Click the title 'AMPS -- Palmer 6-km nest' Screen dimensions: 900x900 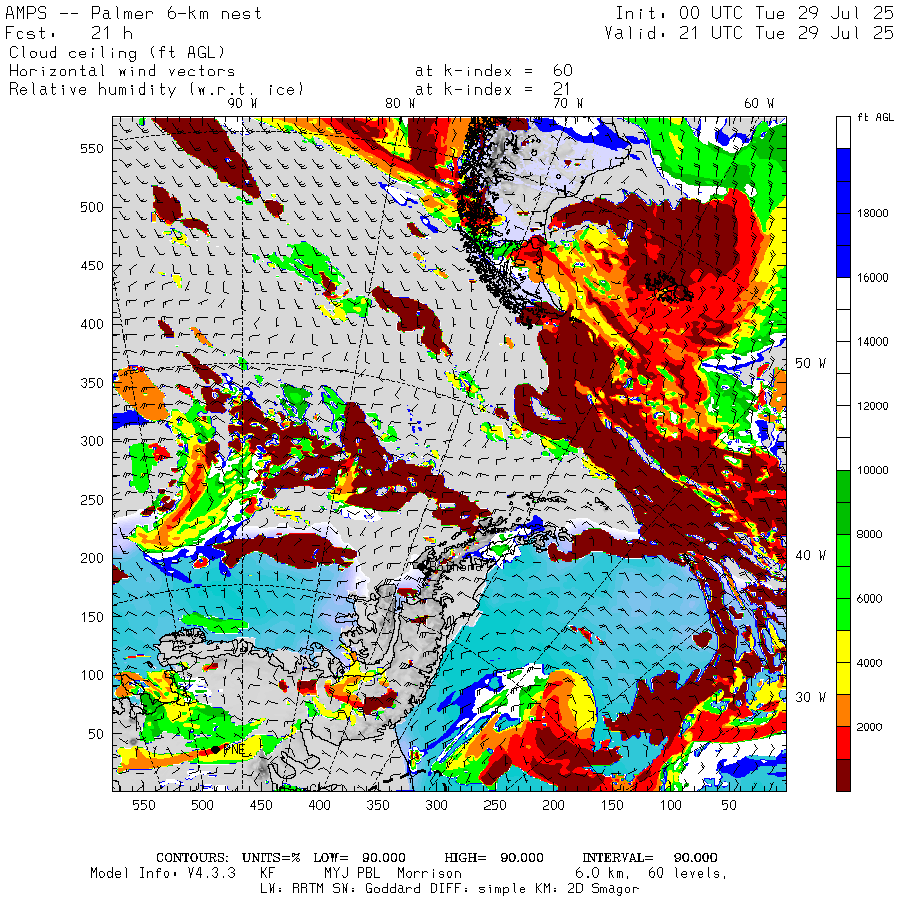tap(133, 13)
